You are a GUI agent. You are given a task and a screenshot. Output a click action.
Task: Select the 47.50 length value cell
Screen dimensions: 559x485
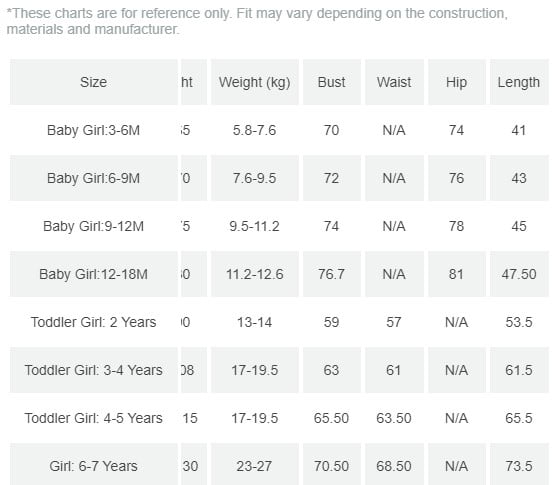click(519, 274)
